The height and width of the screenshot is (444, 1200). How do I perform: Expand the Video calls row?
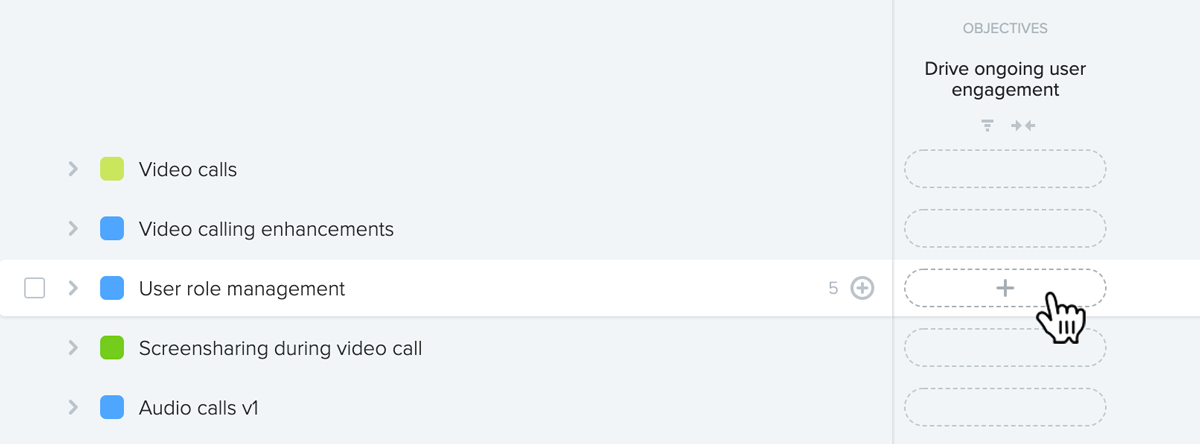click(x=72, y=169)
